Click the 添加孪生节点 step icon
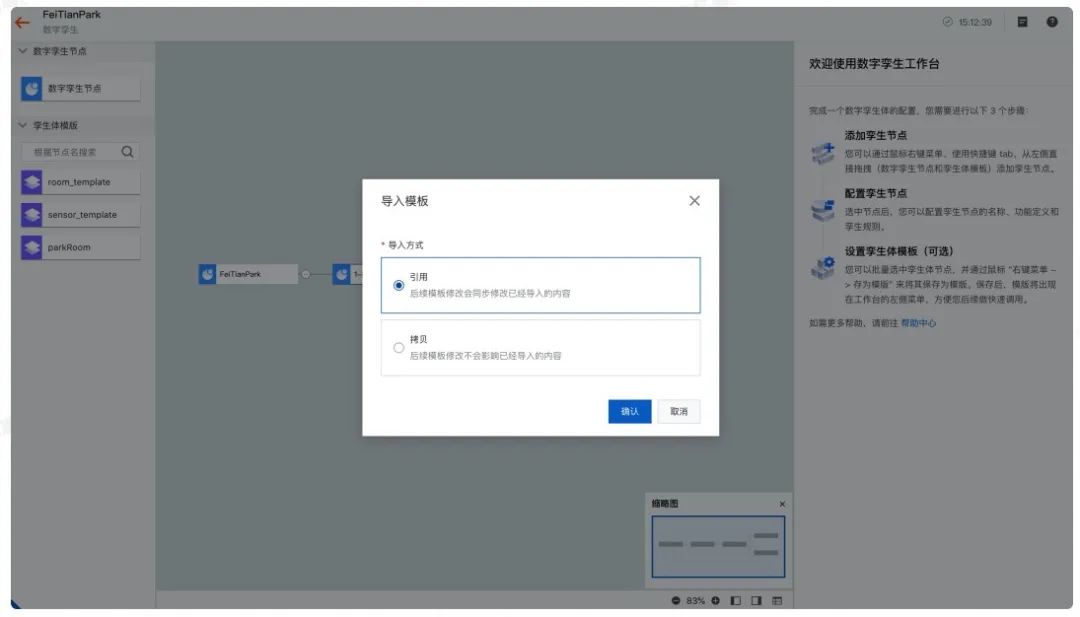The width and height of the screenshot is (1080, 617). pyautogui.click(x=823, y=153)
